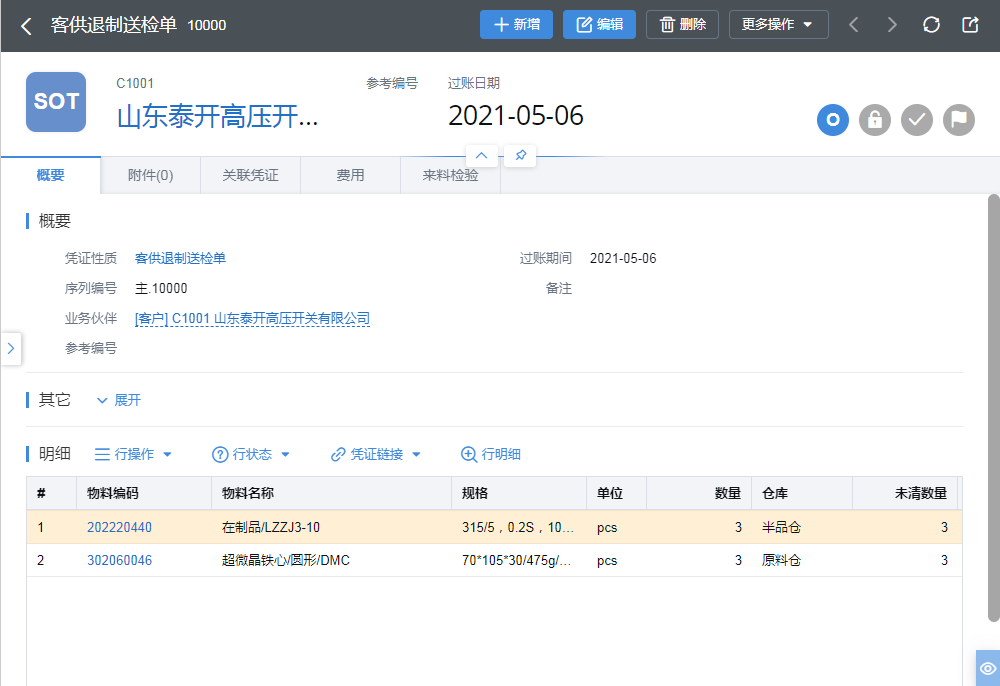Screen dimensions: 1000x686
Task: Click the 单位 column header
Action: tap(617, 493)
